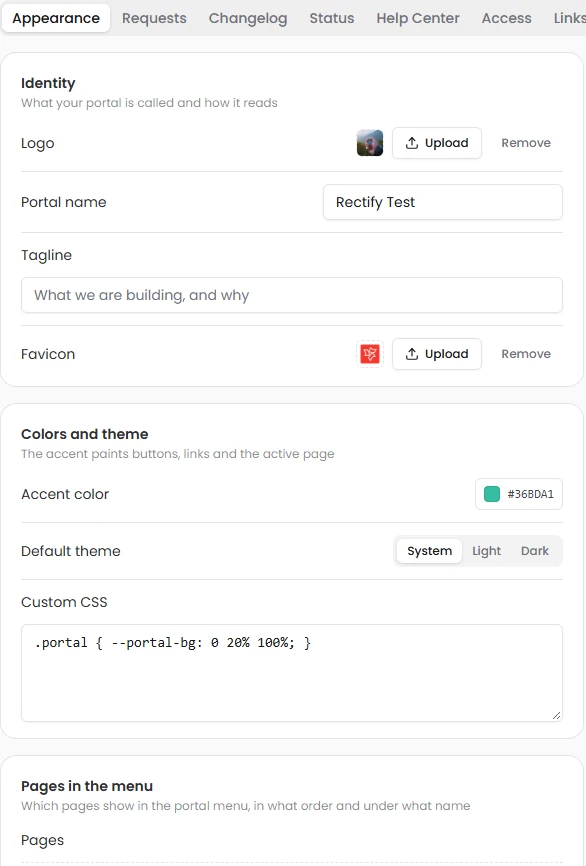Screen dimensions: 586x866
Task: Open the Access tab
Action: pos(506,18)
